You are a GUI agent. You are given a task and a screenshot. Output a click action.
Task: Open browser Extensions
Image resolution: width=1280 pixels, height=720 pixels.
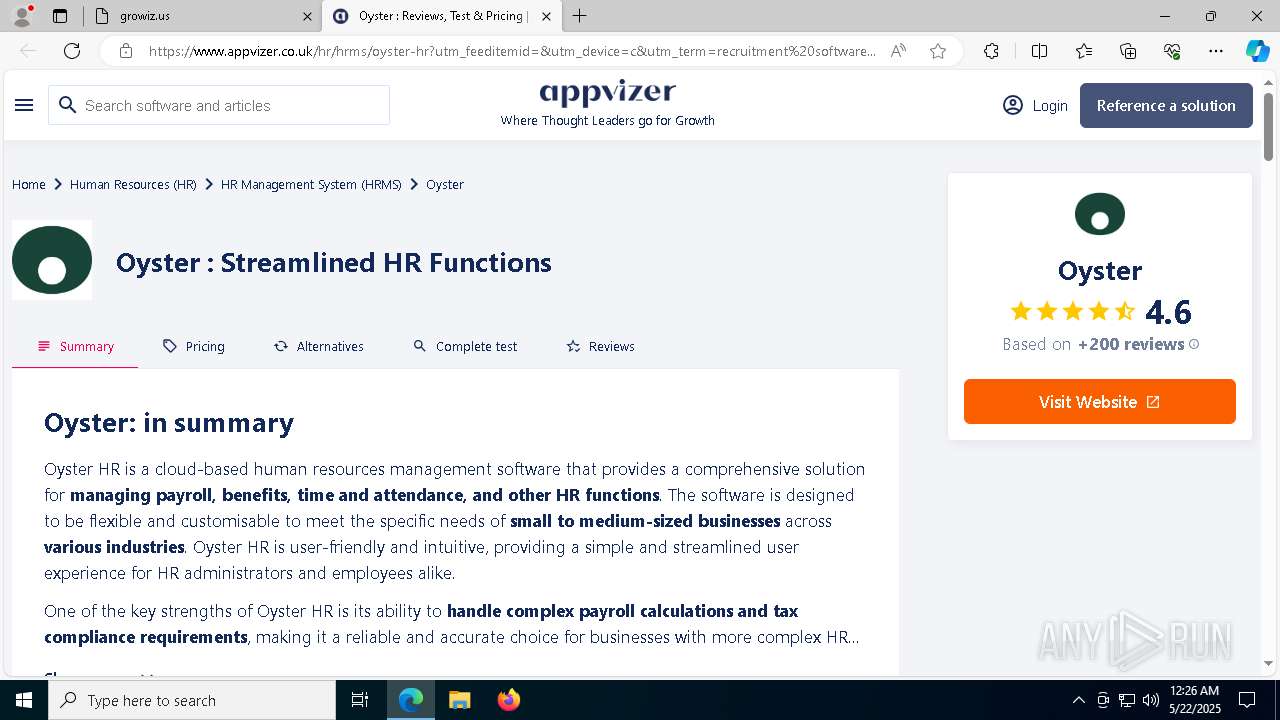coord(991,51)
